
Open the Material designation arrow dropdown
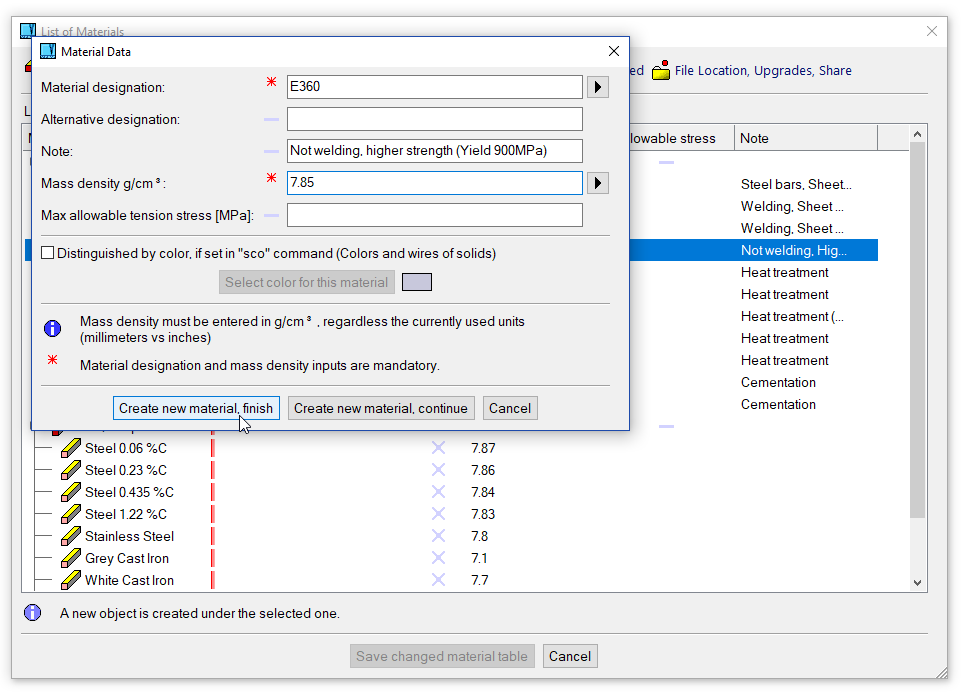(597, 87)
